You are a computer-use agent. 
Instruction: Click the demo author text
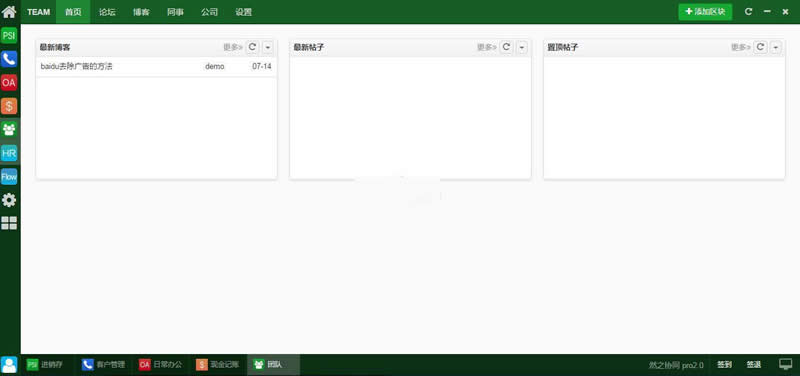point(214,66)
